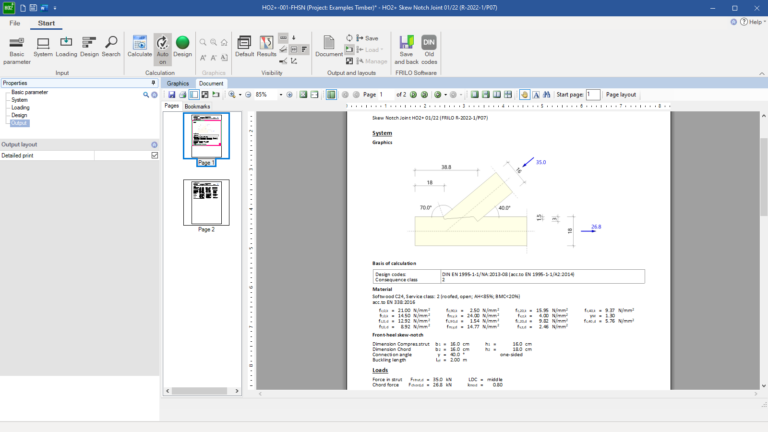Open the 85% zoom level dropdown
The height and width of the screenshot is (432, 768).
[279, 94]
